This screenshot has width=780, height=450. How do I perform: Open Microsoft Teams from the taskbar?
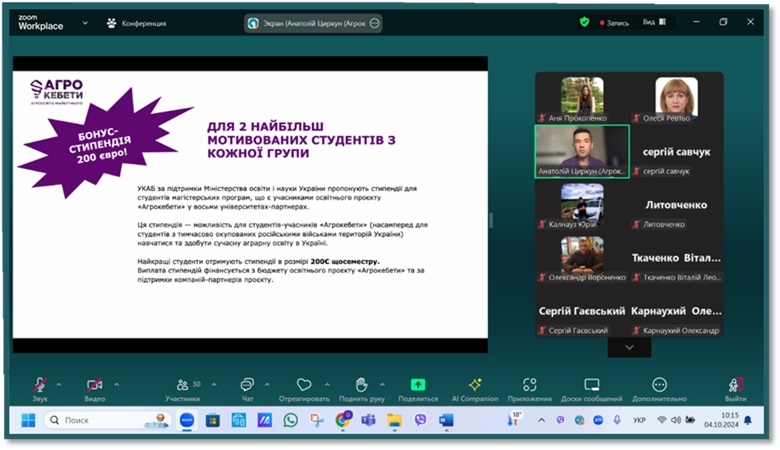369,421
